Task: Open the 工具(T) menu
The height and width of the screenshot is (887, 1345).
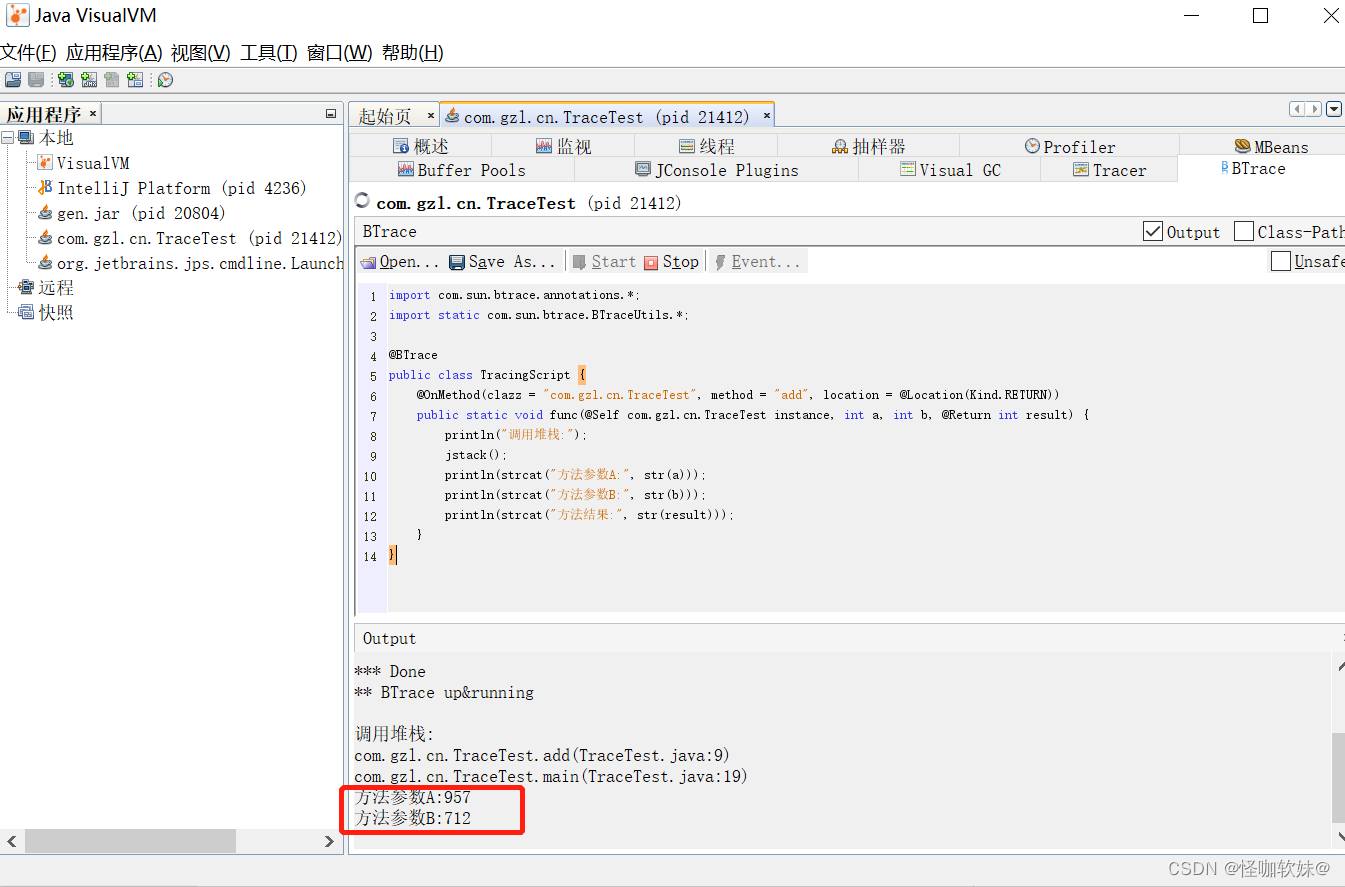Action: (x=269, y=53)
